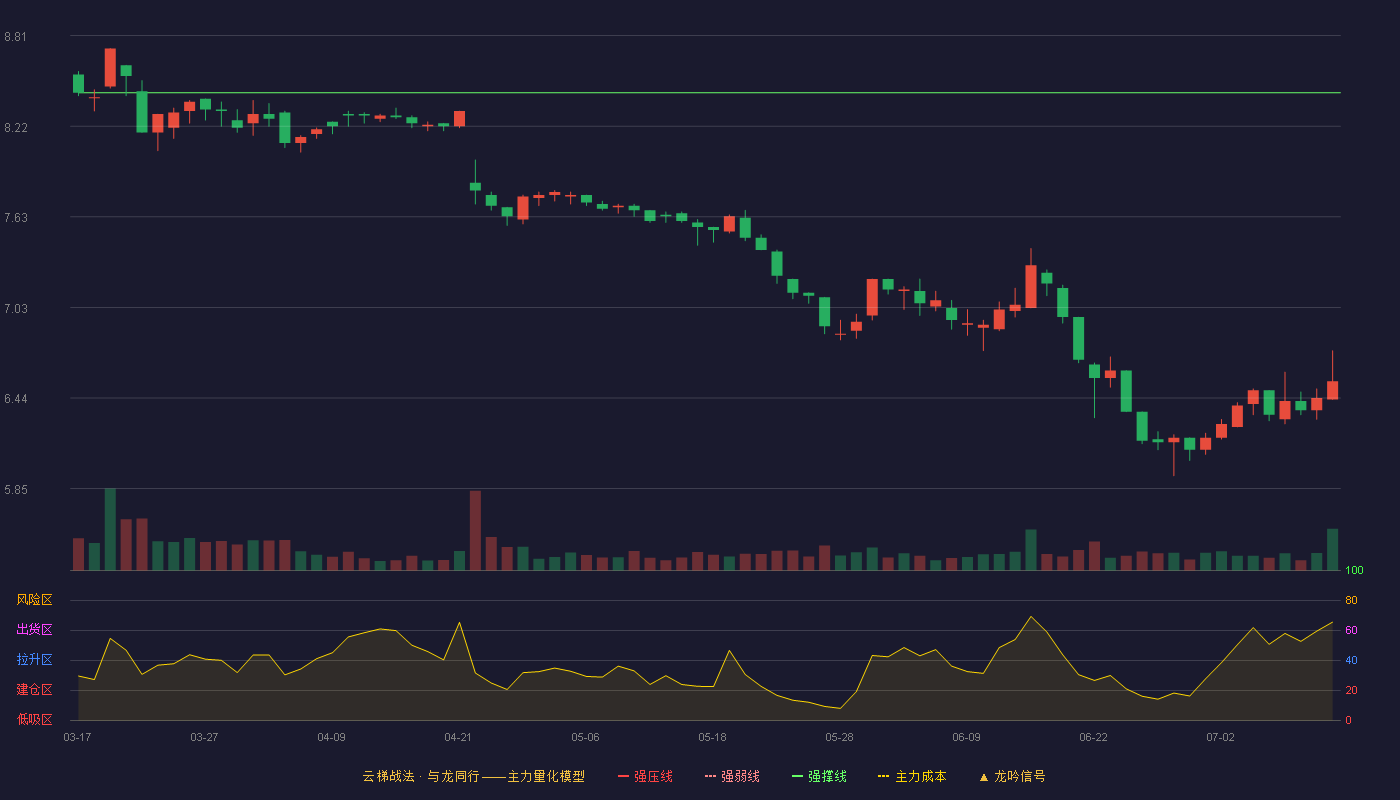Click the green 100 indicator scale value
Viewport: 1400px width, 800px height.
coord(1354,571)
